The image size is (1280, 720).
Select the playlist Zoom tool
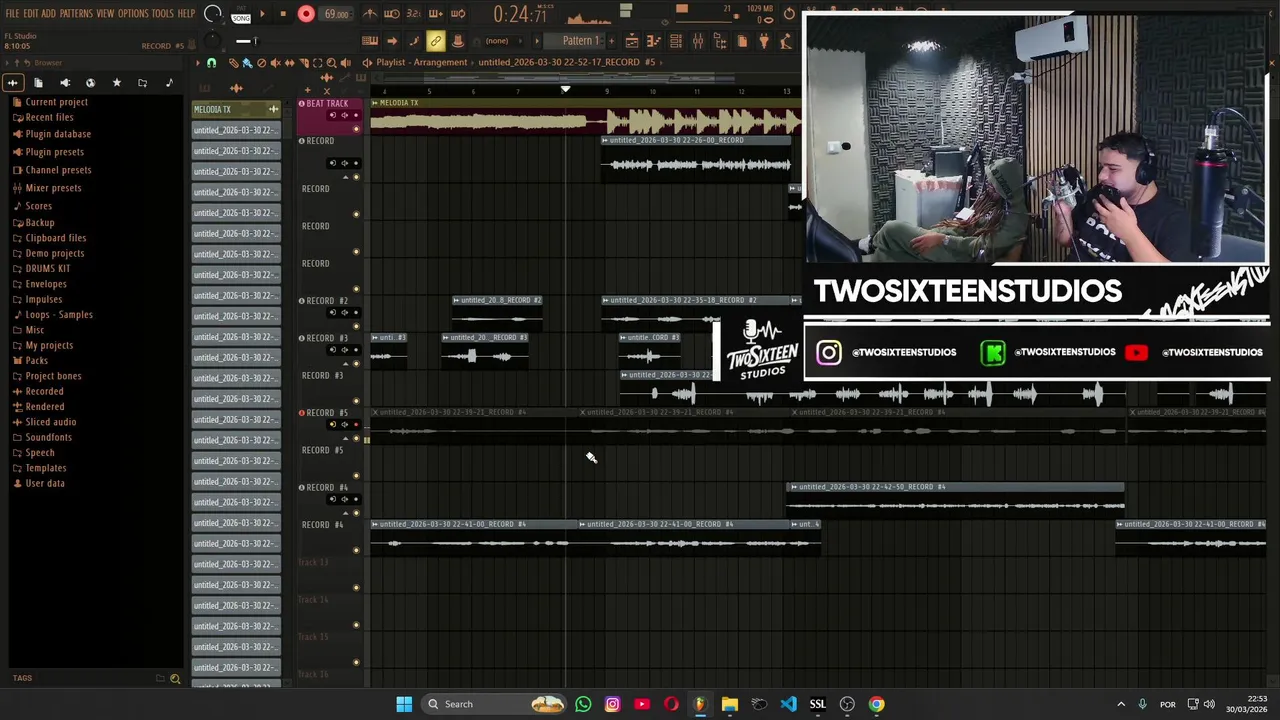pyautogui.click(x=331, y=62)
